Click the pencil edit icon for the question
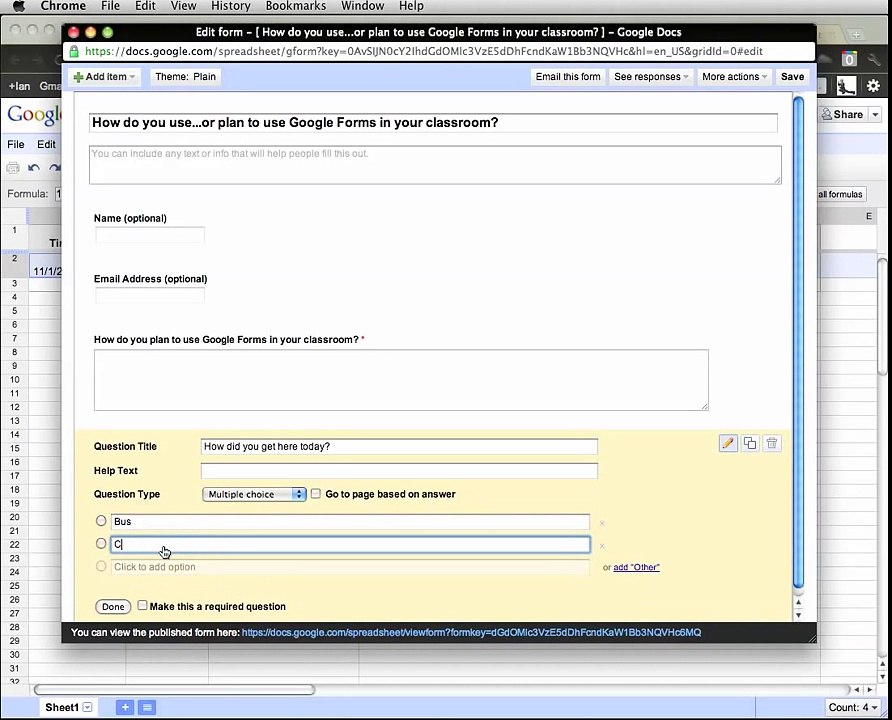892x720 pixels. coord(728,443)
